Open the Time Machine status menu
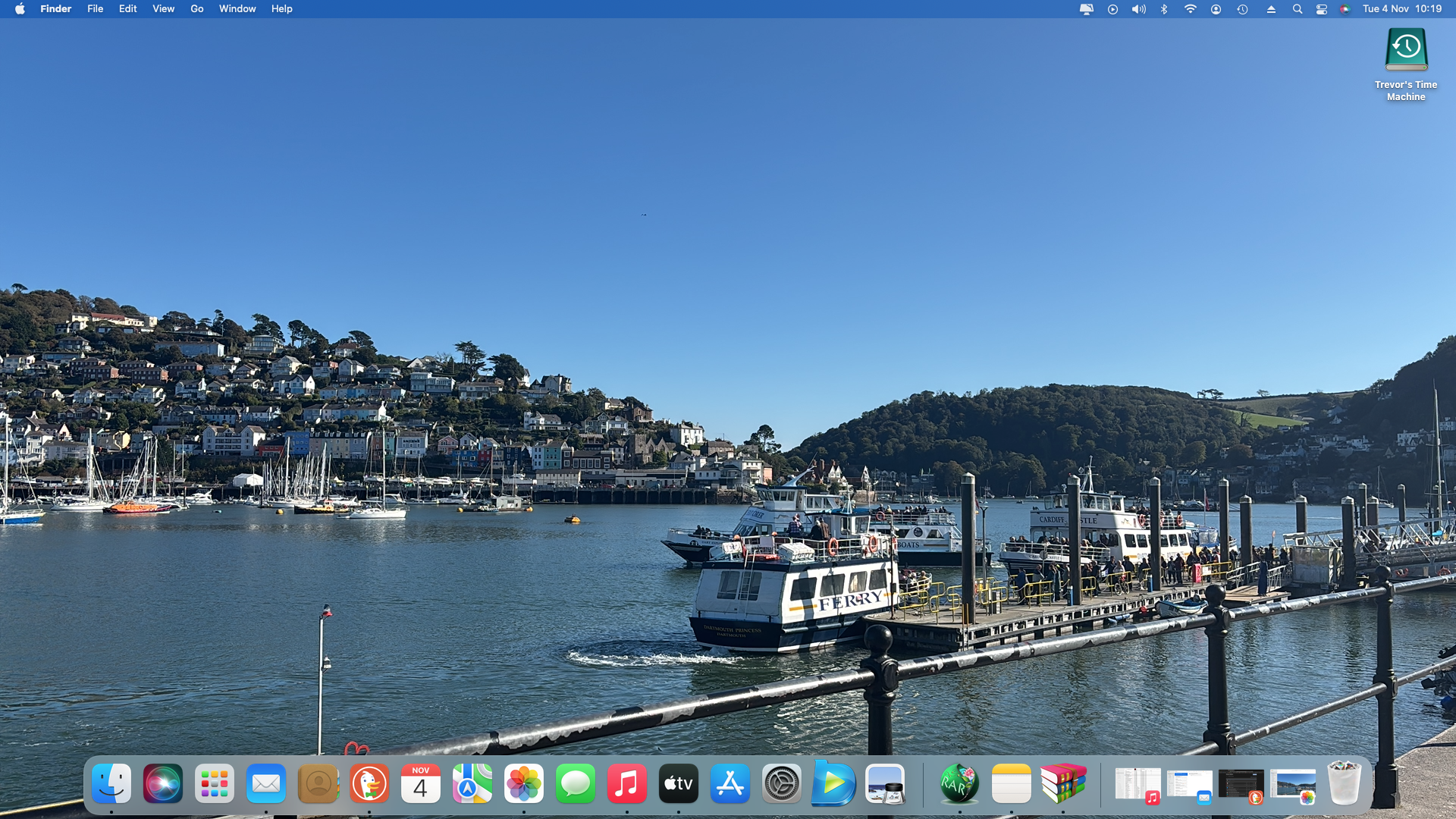The width and height of the screenshot is (1456, 819). [x=1242, y=9]
